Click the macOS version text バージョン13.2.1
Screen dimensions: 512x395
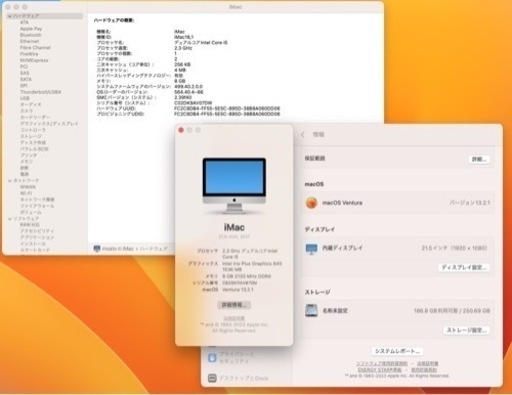(470, 203)
